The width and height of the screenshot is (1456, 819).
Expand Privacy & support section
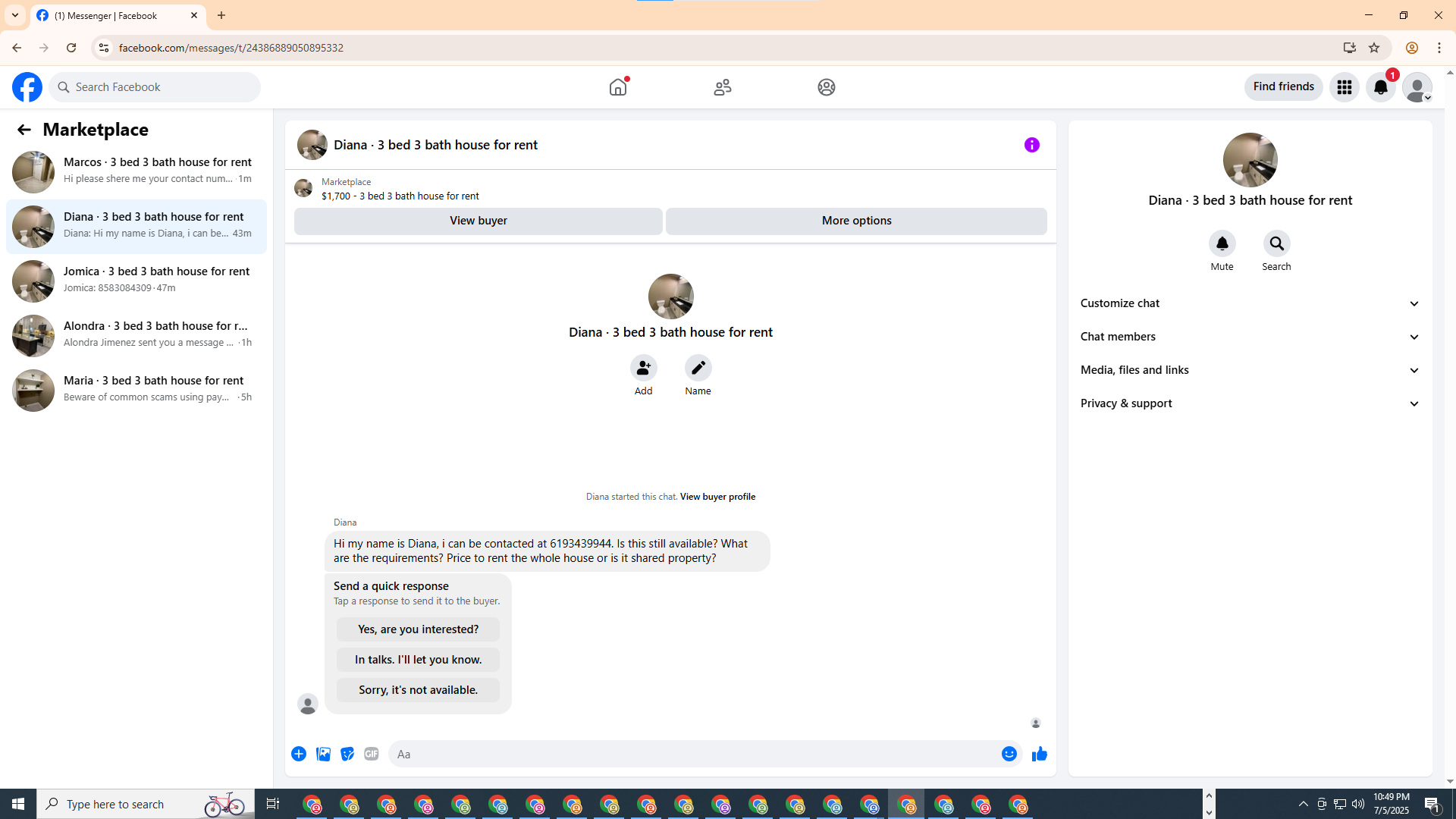[x=1250, y=403]
